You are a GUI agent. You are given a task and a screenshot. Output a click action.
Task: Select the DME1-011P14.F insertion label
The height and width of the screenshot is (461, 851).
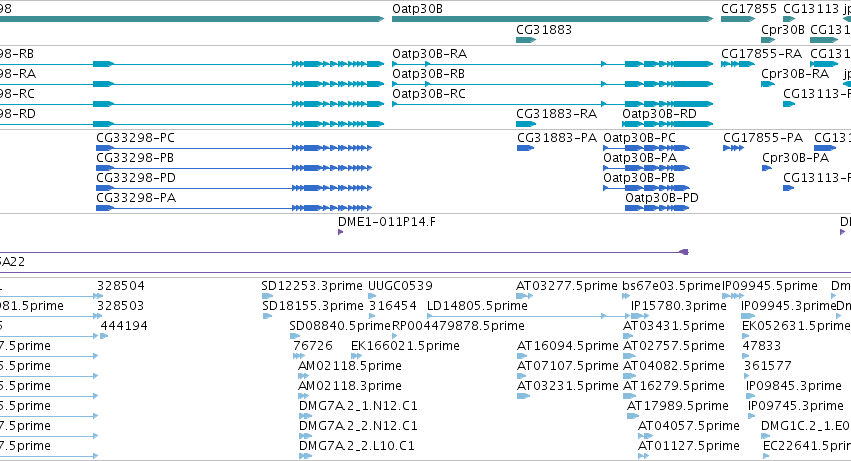(386, 222)
